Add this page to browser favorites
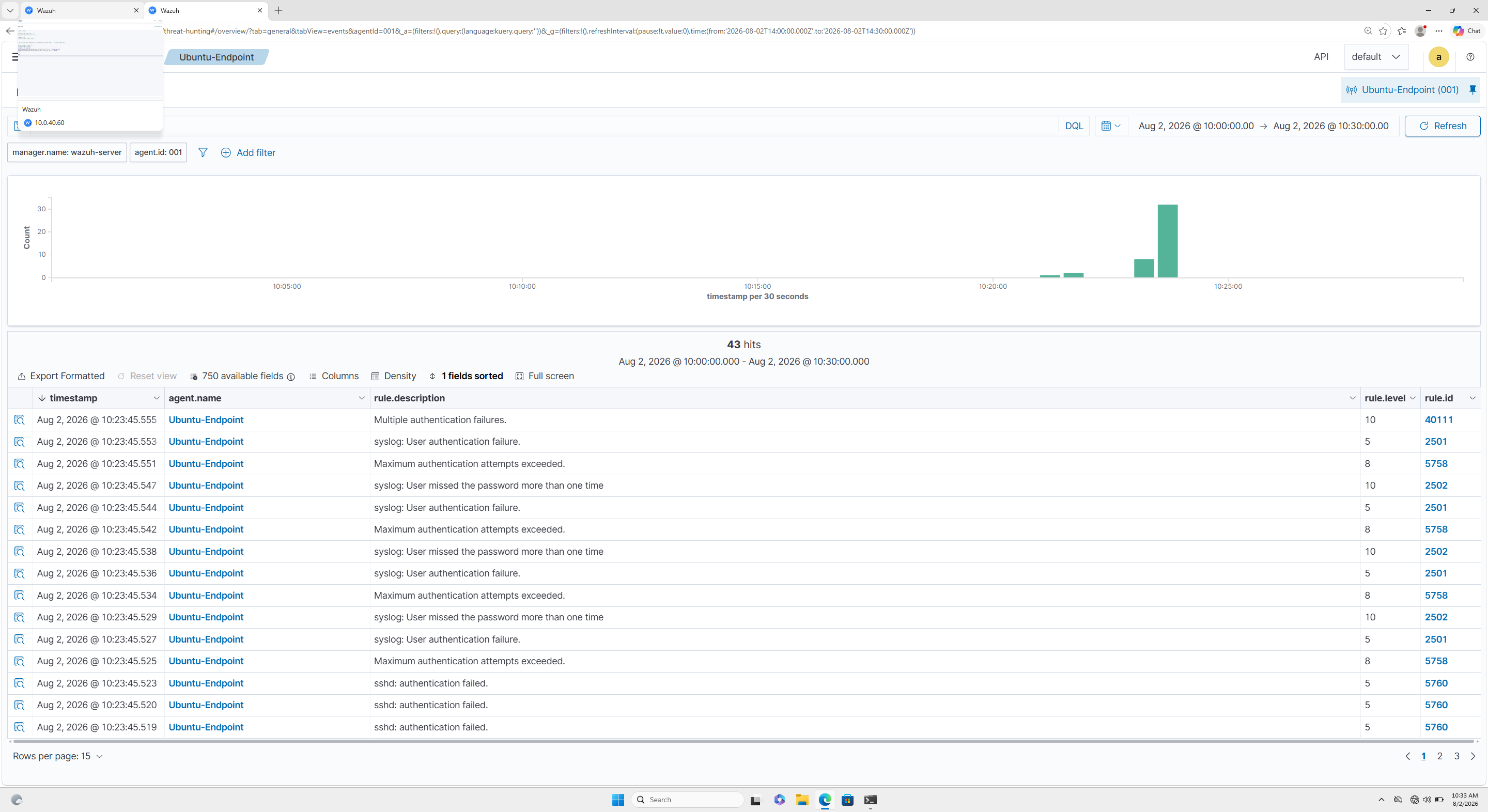Image resolution: width=1488 pixels, height=812 pixels. coord(1383,31)
